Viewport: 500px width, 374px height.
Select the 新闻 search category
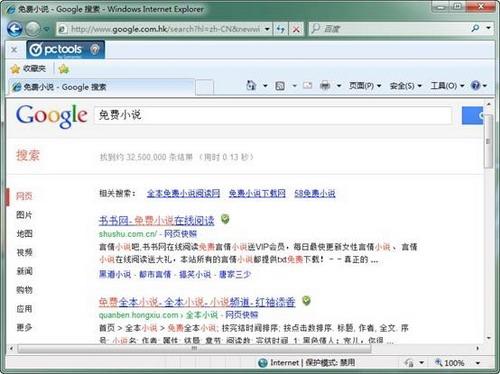click(24, 271)
